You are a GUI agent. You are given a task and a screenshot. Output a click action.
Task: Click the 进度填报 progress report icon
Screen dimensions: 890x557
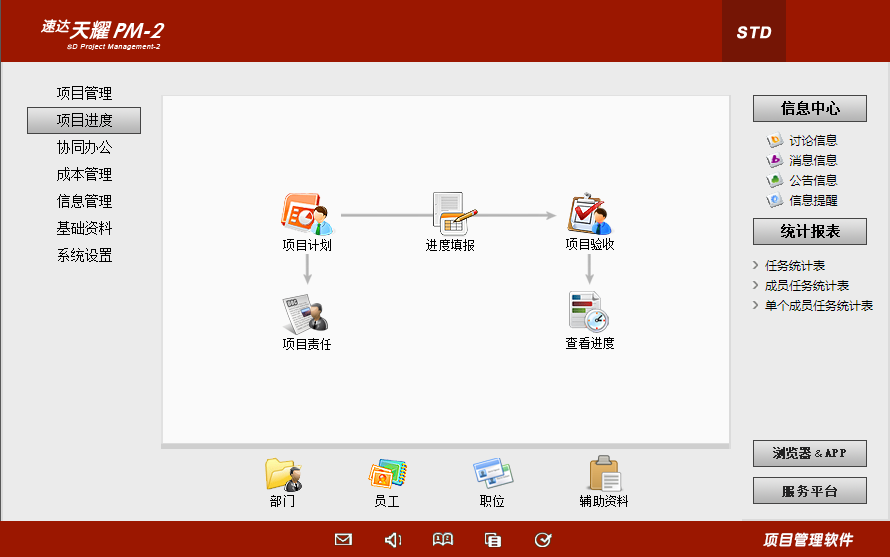451,214
